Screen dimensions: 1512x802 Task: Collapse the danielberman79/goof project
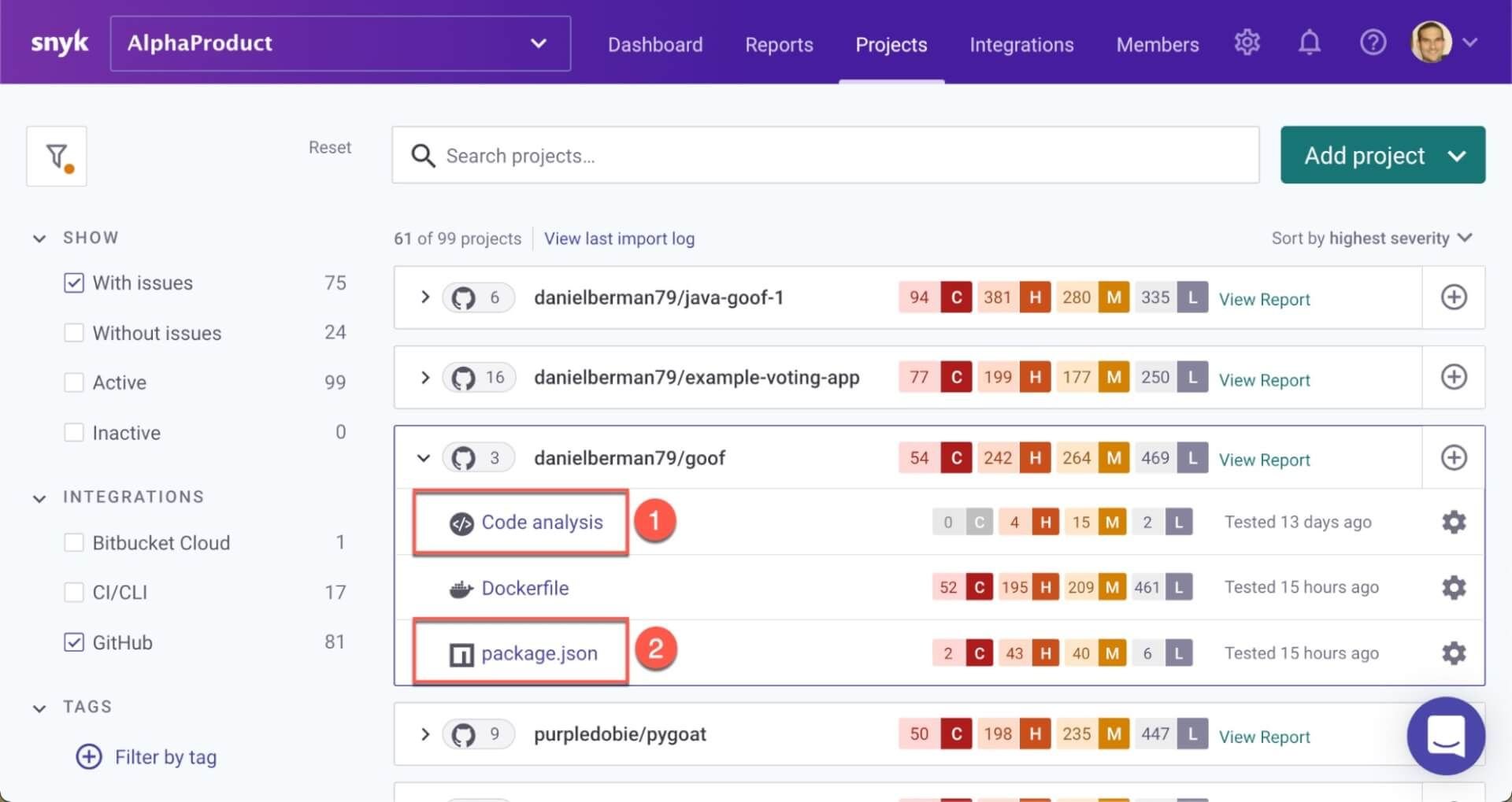(x=424, y=457)
